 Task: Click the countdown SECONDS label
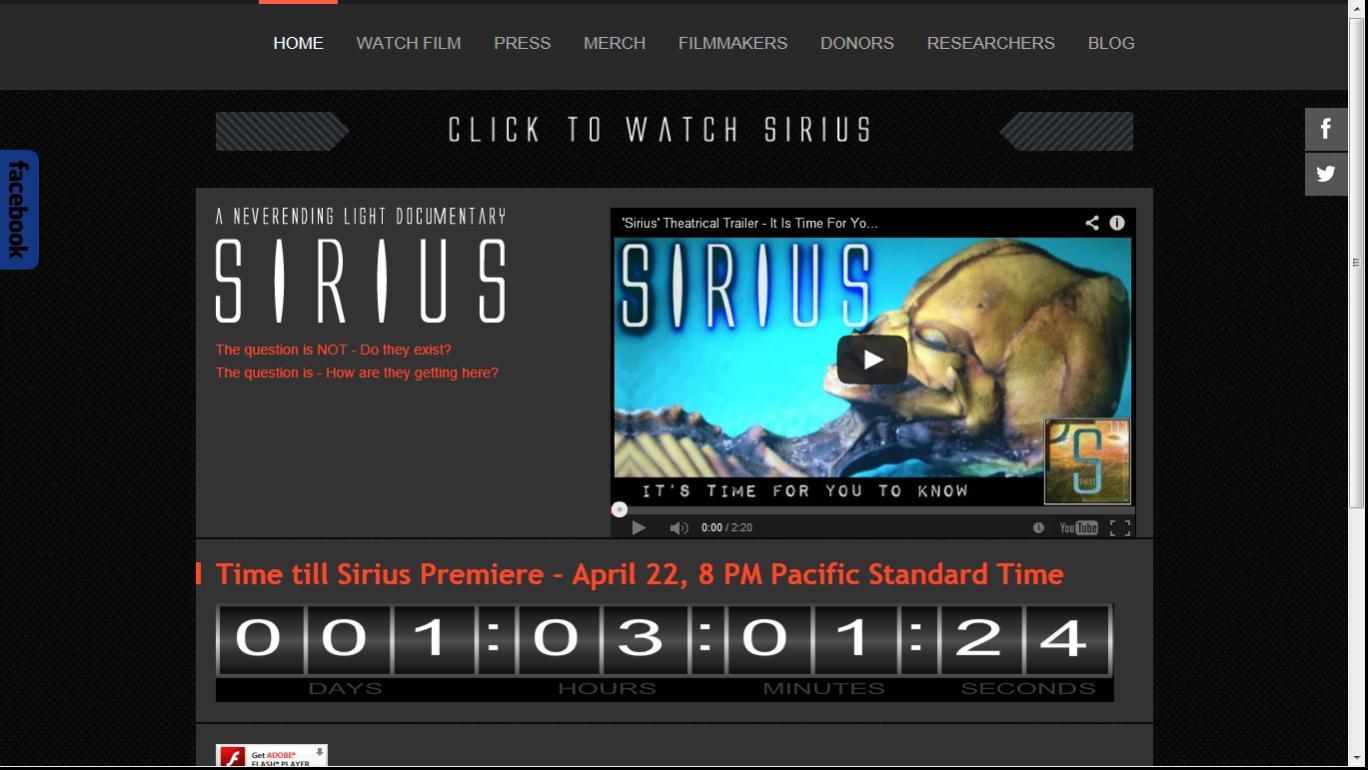click(1028, 688)
